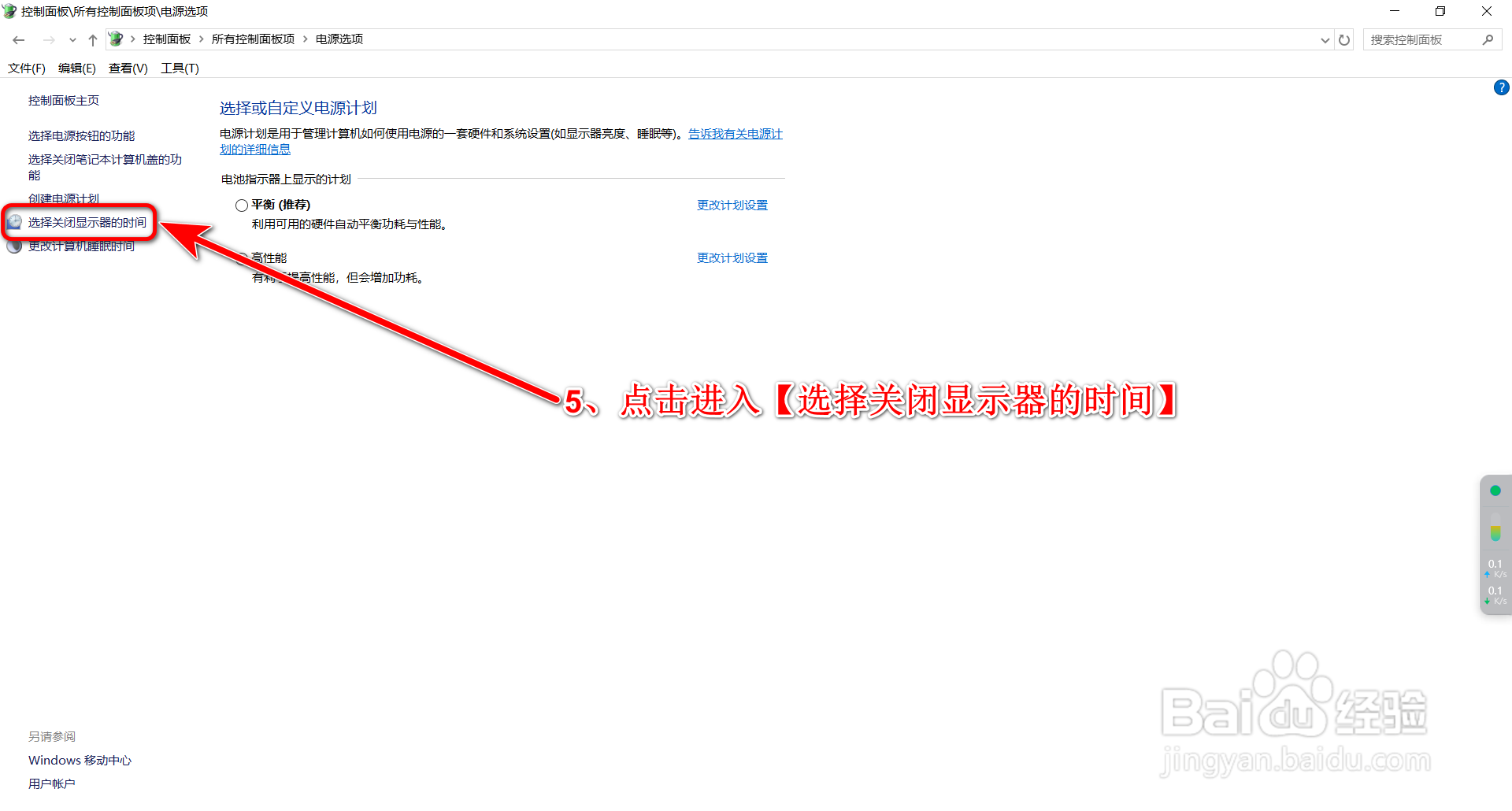Image resolution: width=1512 pixels, height=811 pixels.
Task: Refresh the Power Options page
Action: pyautogui.click(x=1344, y=39)
